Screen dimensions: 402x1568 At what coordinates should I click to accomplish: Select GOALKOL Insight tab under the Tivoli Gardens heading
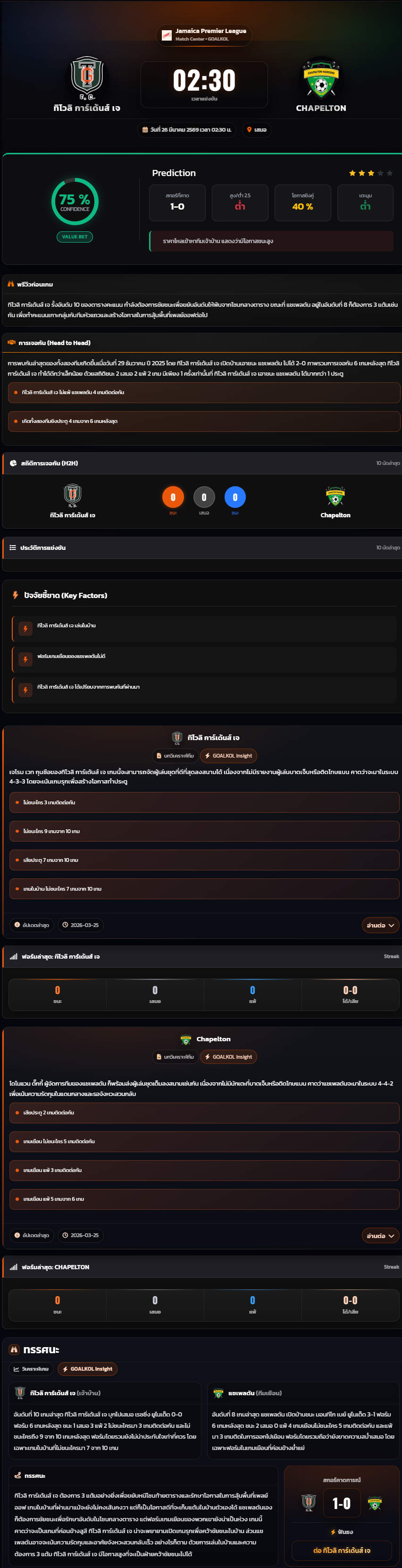228,756
